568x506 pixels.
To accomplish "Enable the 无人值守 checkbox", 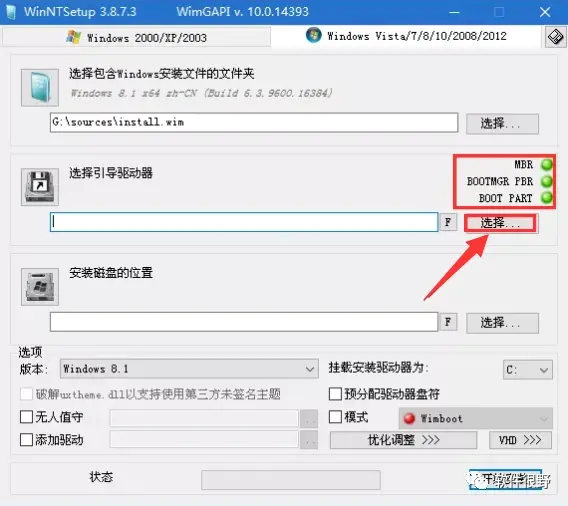I will pos(26,417).
